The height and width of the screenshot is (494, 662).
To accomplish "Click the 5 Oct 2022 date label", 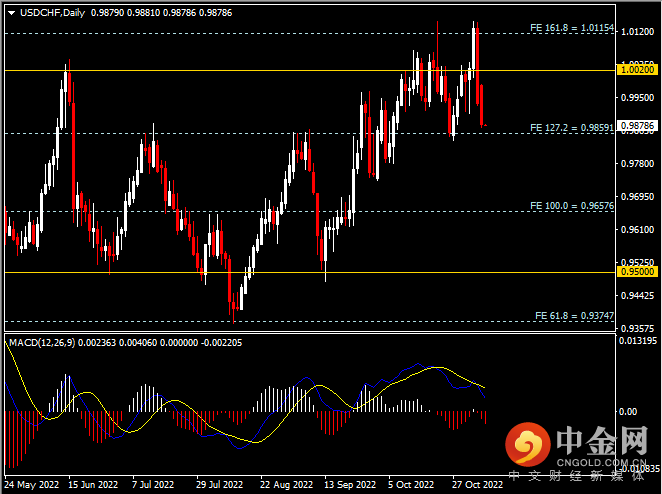I will [411, 484].
